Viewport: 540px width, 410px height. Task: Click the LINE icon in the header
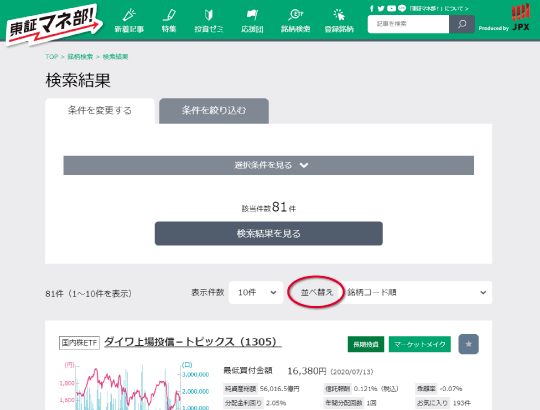pos(402,9)
